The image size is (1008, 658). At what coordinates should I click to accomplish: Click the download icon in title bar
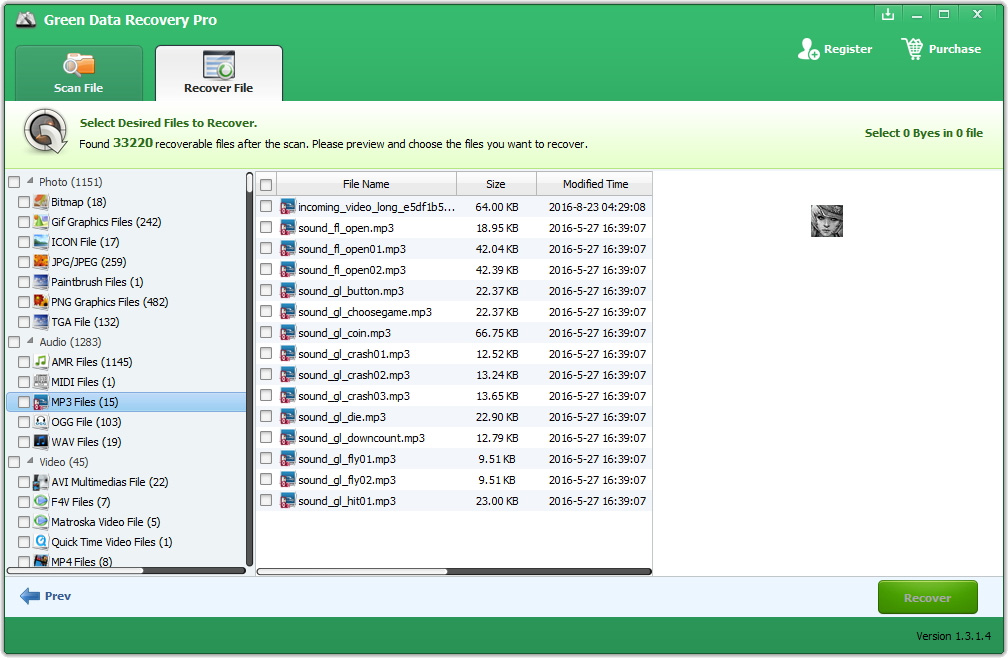887,14
